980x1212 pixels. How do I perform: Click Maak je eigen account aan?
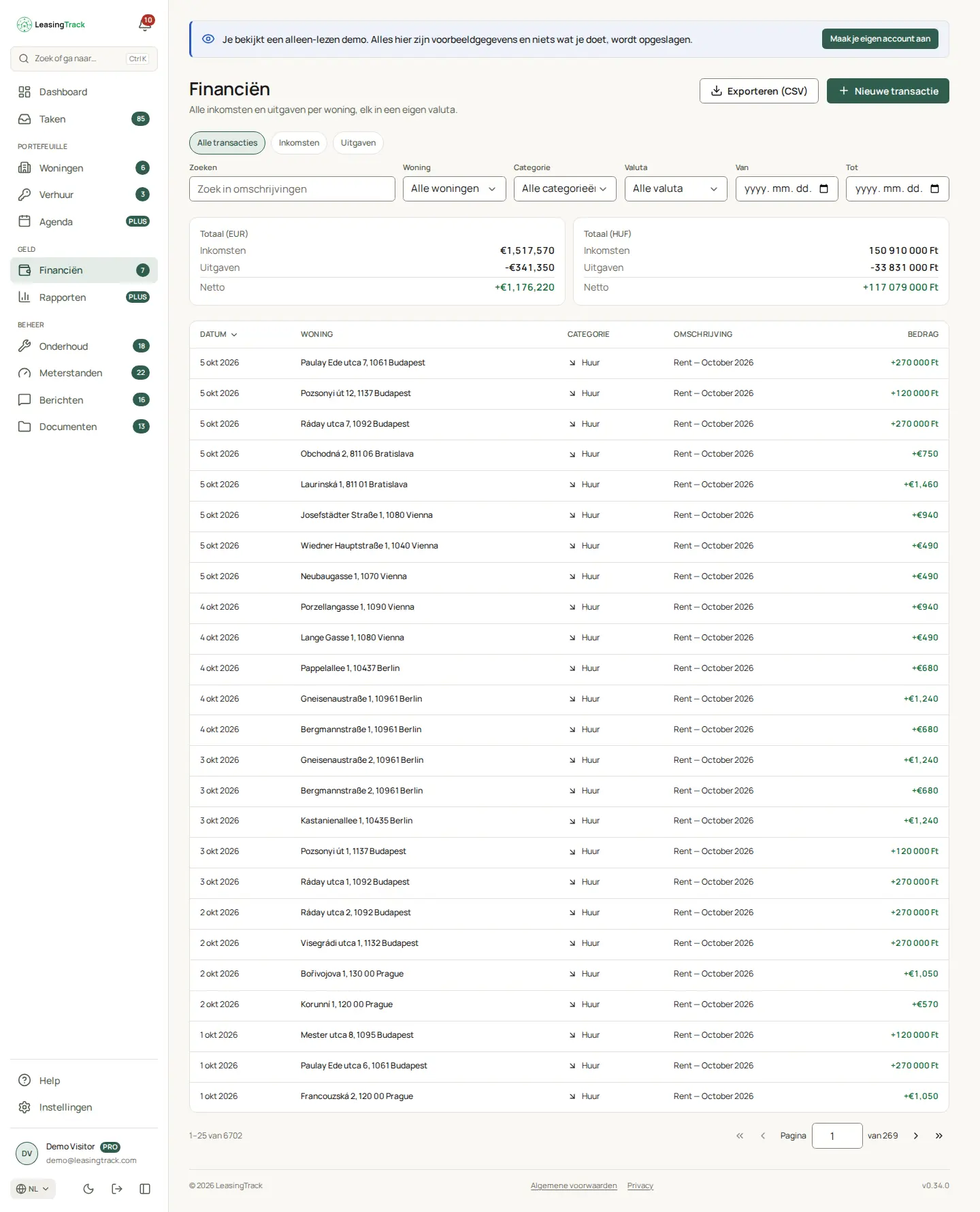pyautogui.click(x=880, y=39)
